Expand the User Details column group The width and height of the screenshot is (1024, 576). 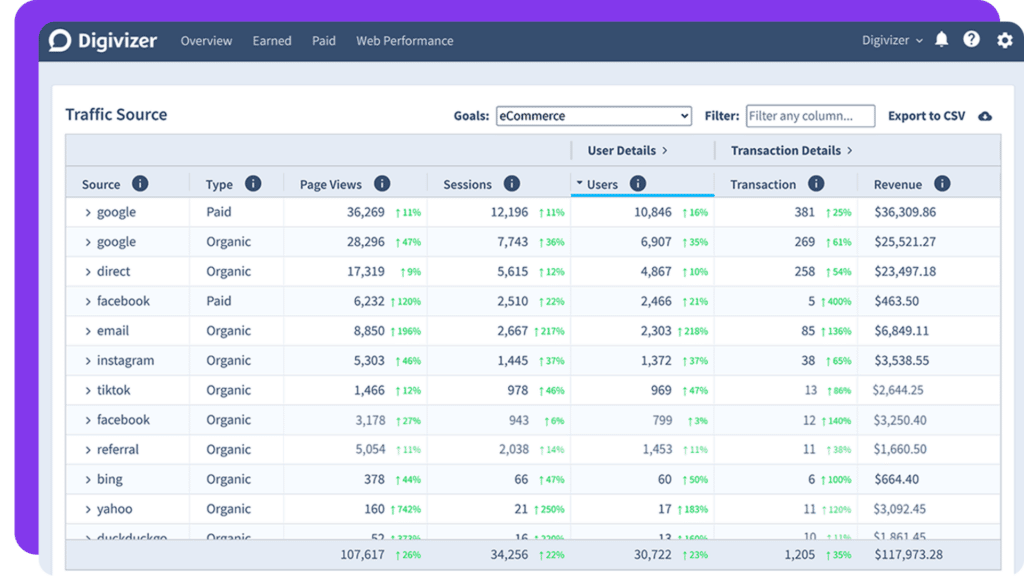tap(627, 151)
